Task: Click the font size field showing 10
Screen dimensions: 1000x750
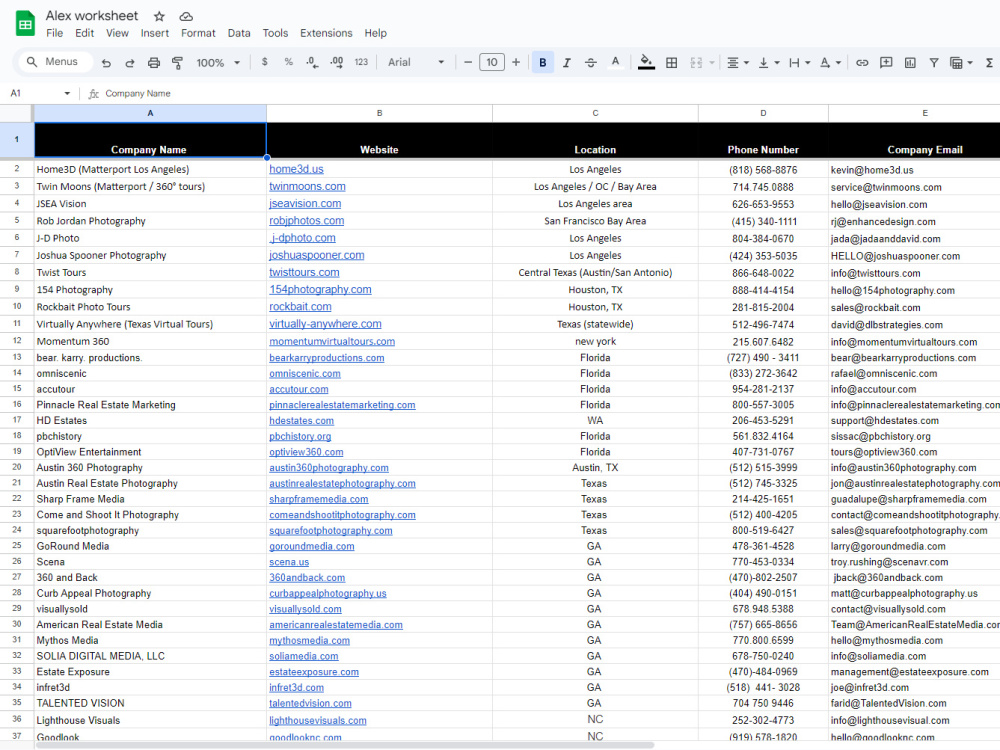Action: [x=492, y=62]
